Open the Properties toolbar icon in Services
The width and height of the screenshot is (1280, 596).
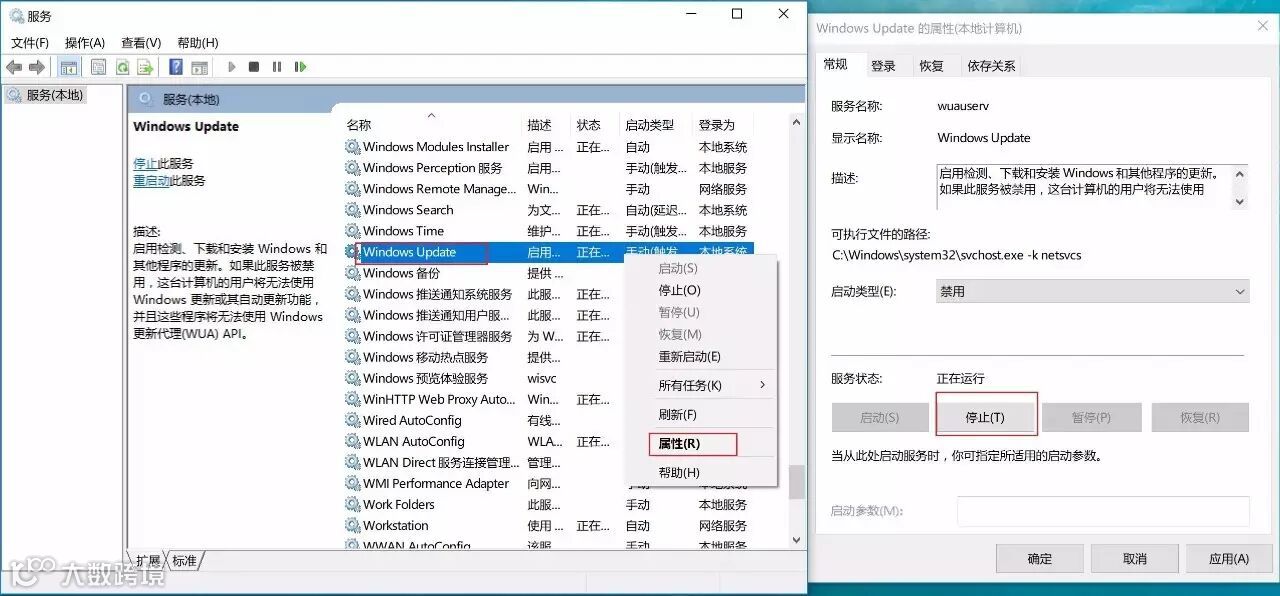click(98, 67)
